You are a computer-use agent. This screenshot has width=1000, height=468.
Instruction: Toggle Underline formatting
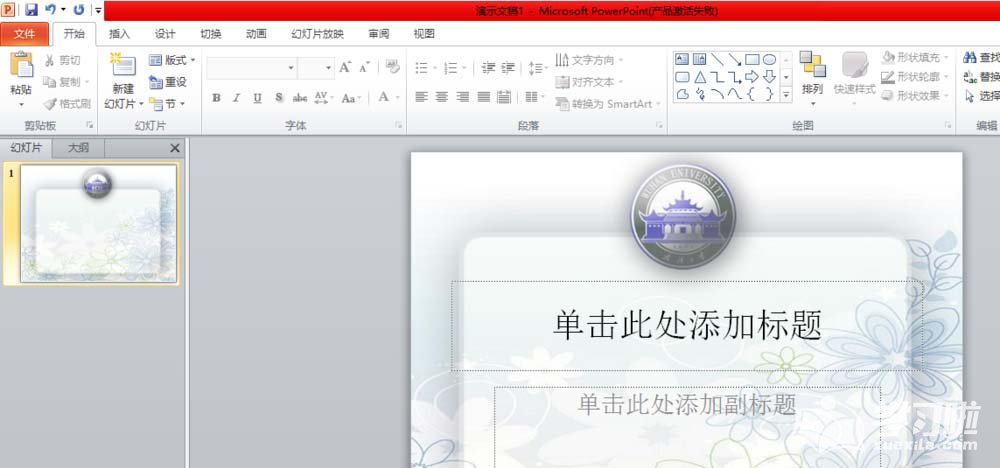pyautogui.click(x=257, y=98)
